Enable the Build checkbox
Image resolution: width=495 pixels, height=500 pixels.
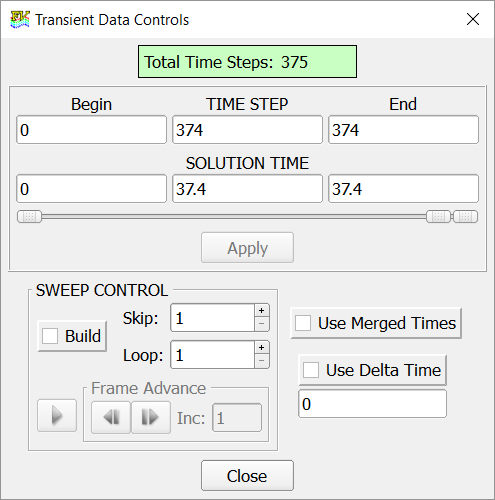(x=50, y=336)
